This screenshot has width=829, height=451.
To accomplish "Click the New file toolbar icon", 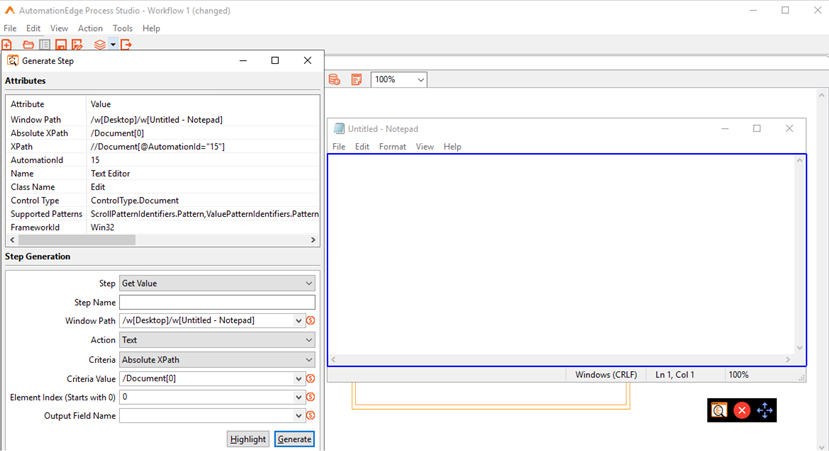I will tap(7, 45).
